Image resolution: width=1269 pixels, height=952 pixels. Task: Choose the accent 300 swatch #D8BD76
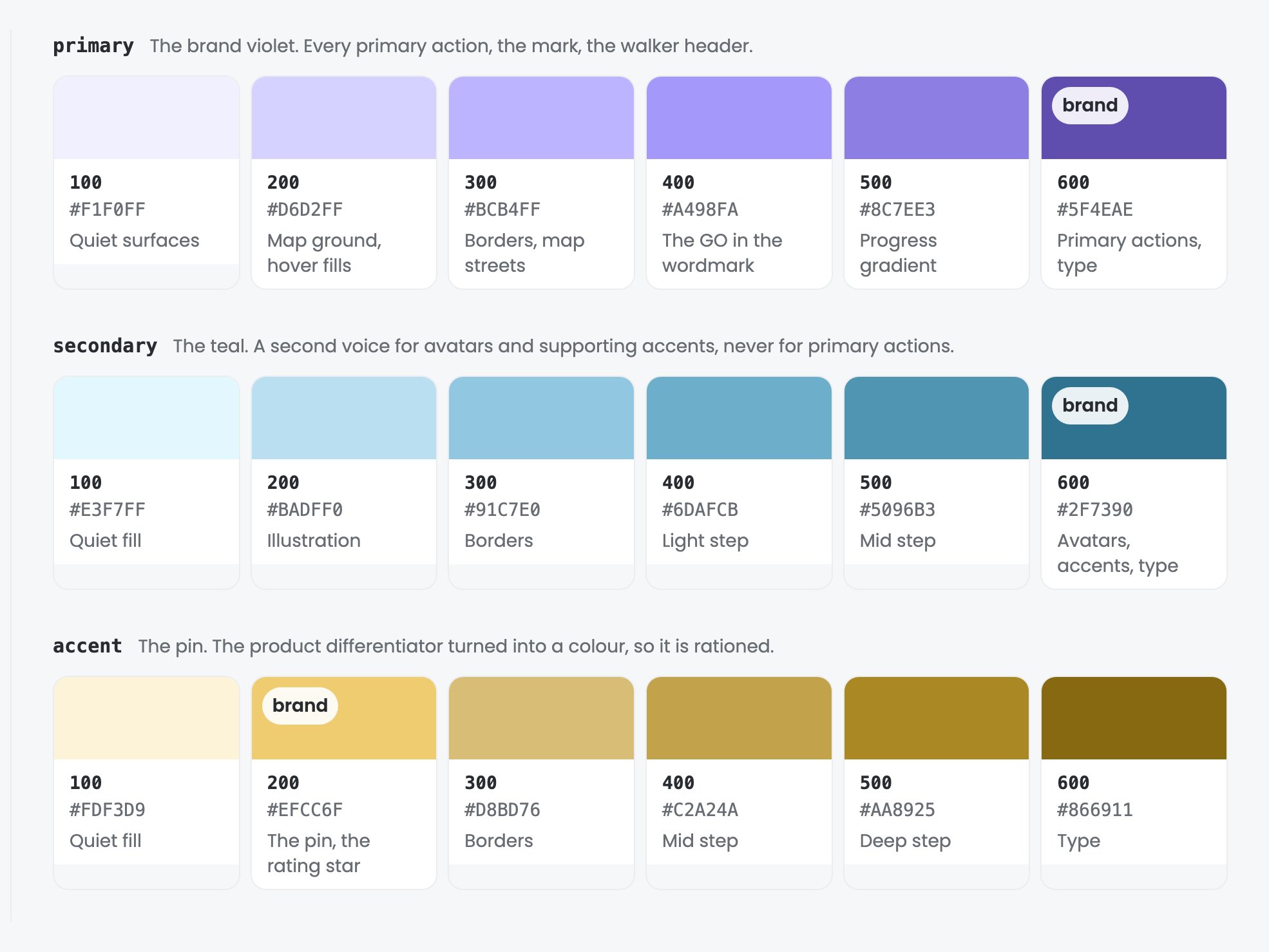(541, 718)
